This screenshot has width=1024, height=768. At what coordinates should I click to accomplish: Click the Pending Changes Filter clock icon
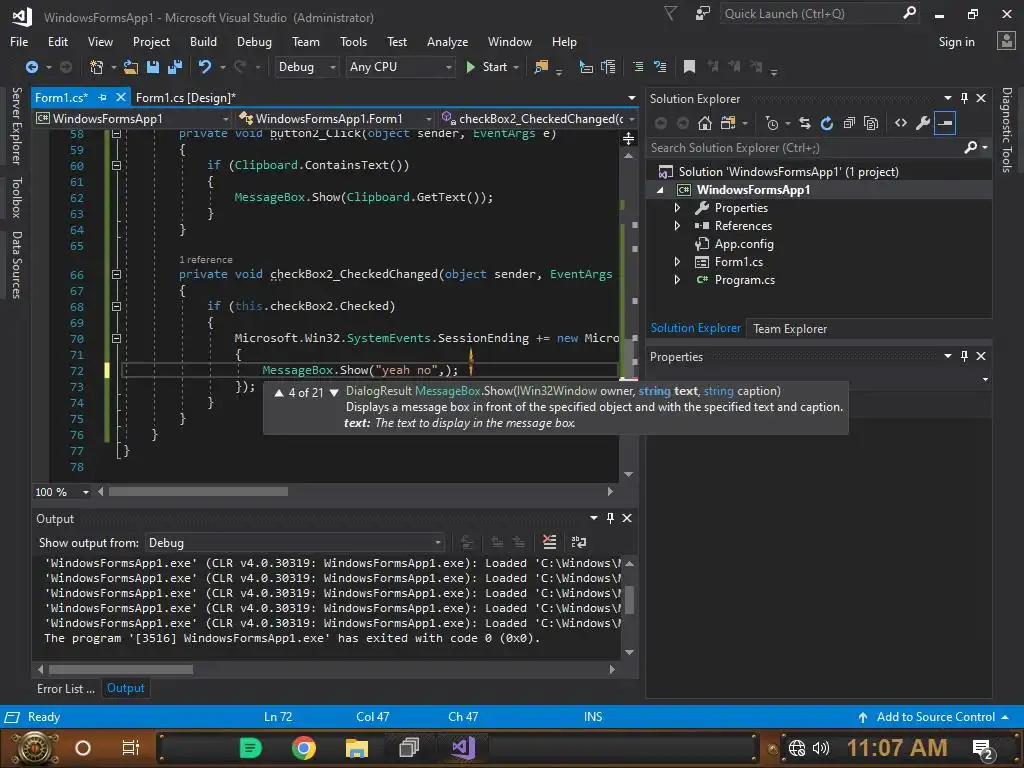pyautogui.click(x=772, y=123)
